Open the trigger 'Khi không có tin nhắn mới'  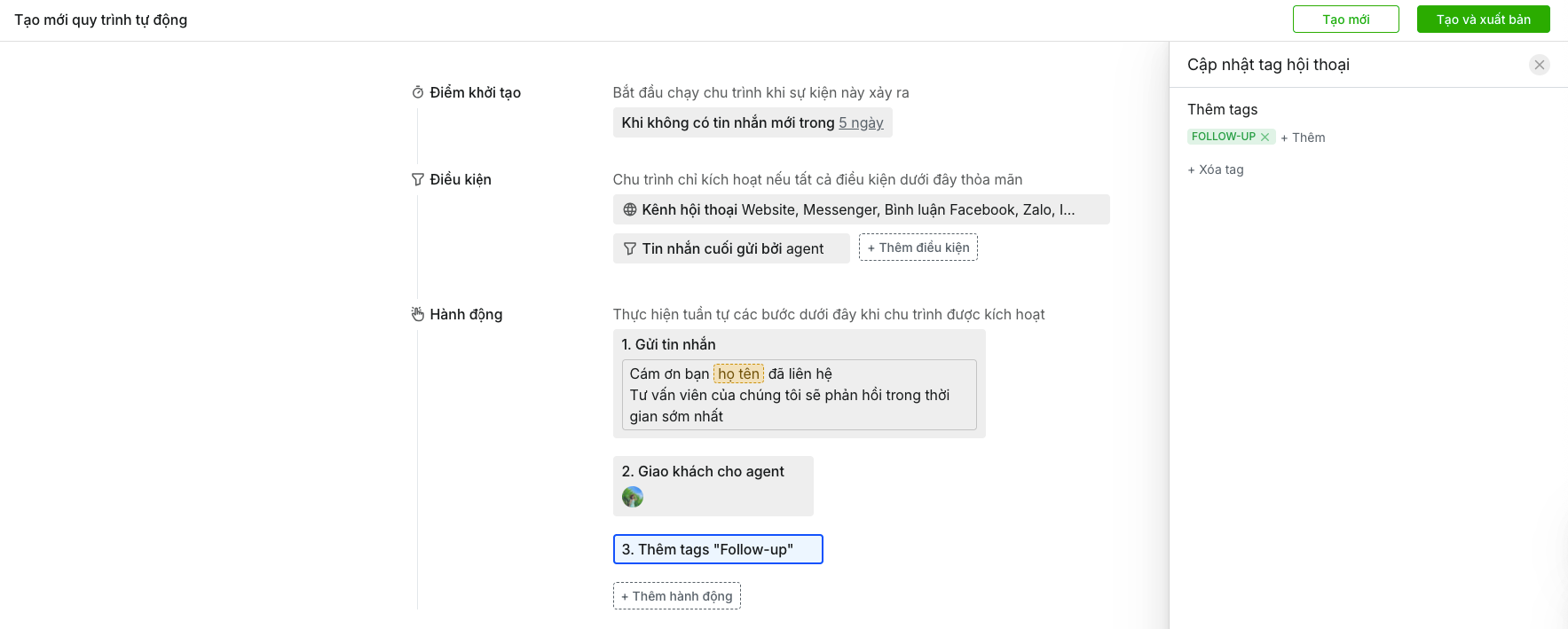click(x=728, y=122)
